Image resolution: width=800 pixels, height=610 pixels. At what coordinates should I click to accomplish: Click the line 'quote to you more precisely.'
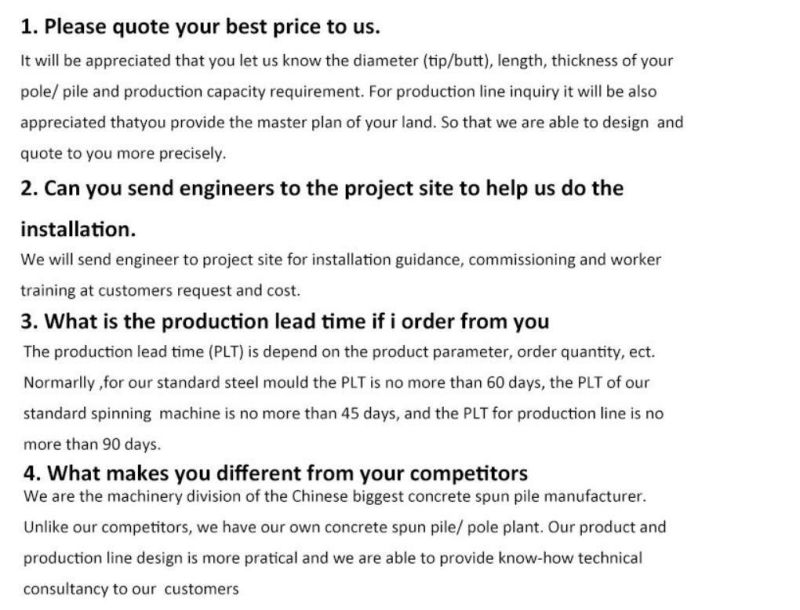pyautogui.click(x=123, y=154)
